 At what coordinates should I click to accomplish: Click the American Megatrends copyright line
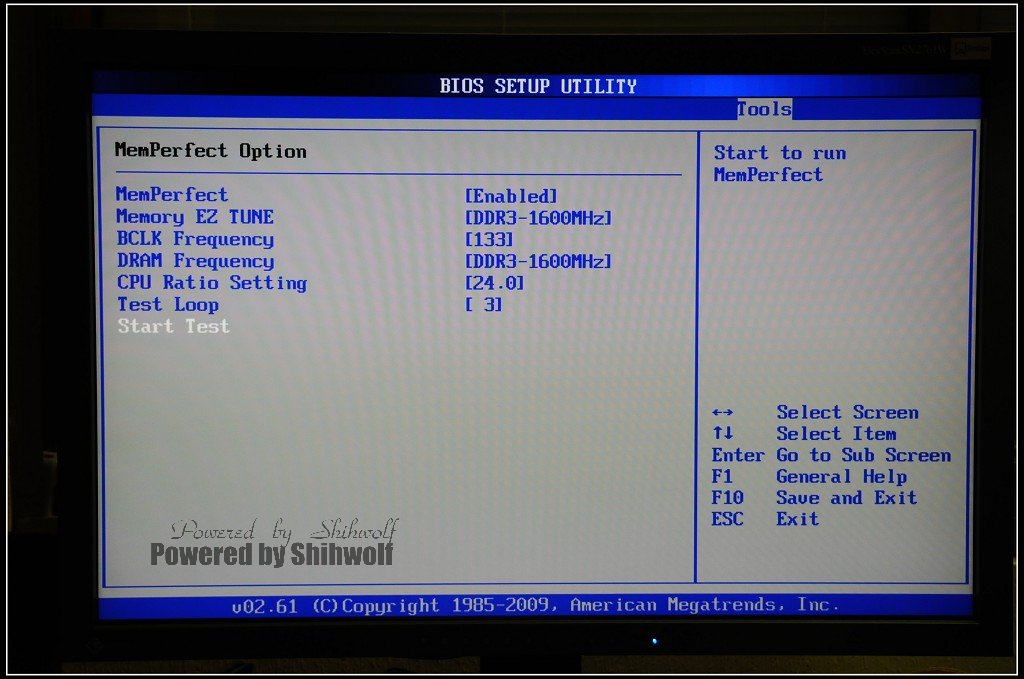tap(535, 605)
